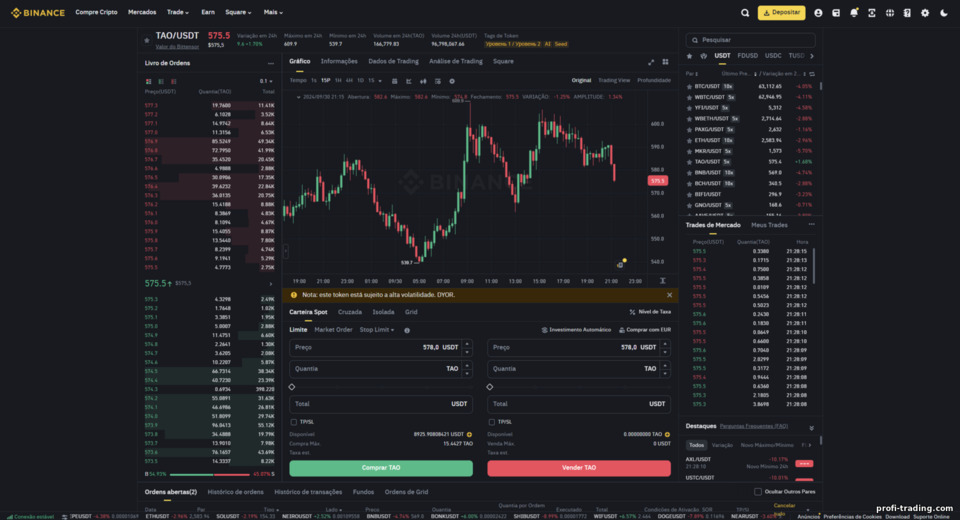
Task: Show buy orders only in order book
Action: point(161,81)
